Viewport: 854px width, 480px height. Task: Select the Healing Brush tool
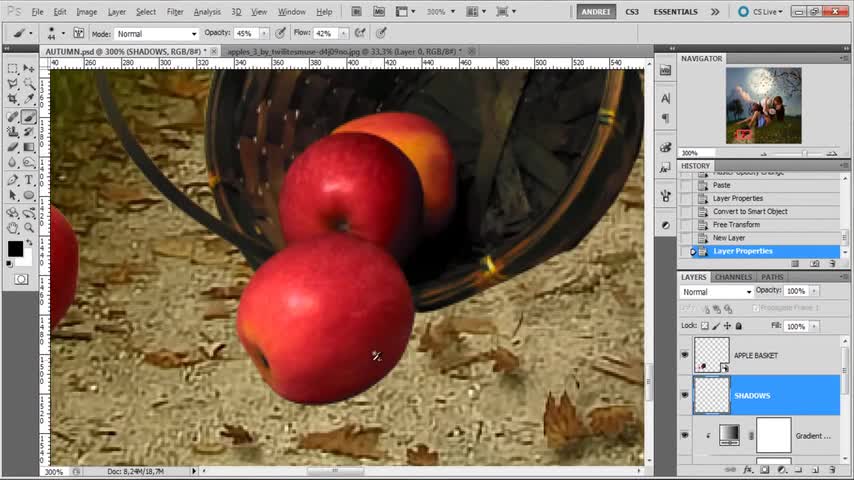(x=13, y=117)
